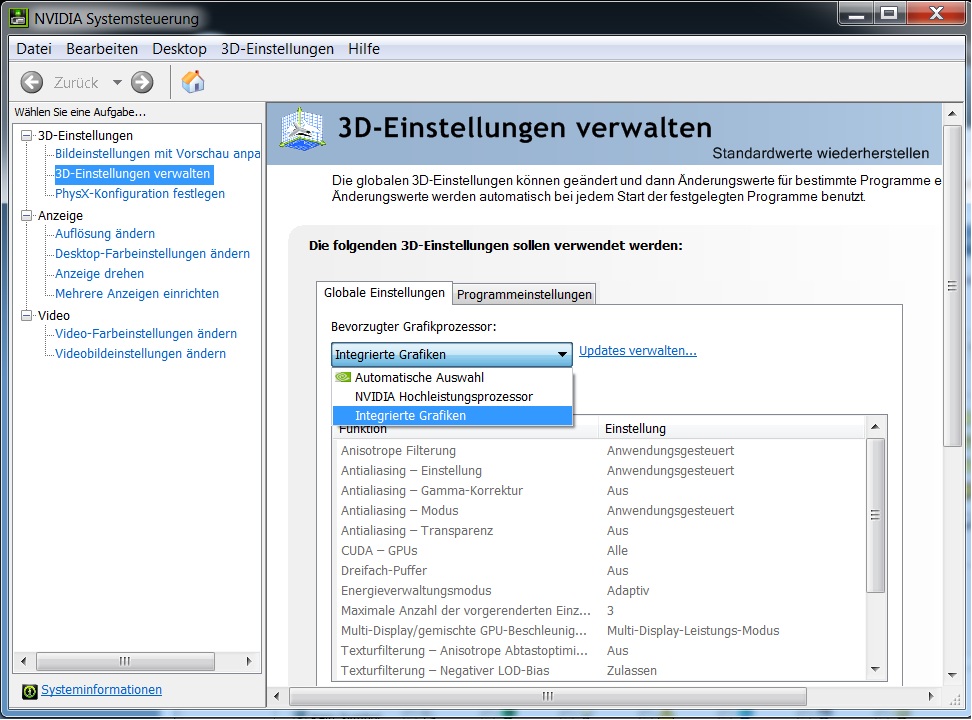
Task: Select Antialiasing – Gamma-Korrektur row
Action: (599, 491)
